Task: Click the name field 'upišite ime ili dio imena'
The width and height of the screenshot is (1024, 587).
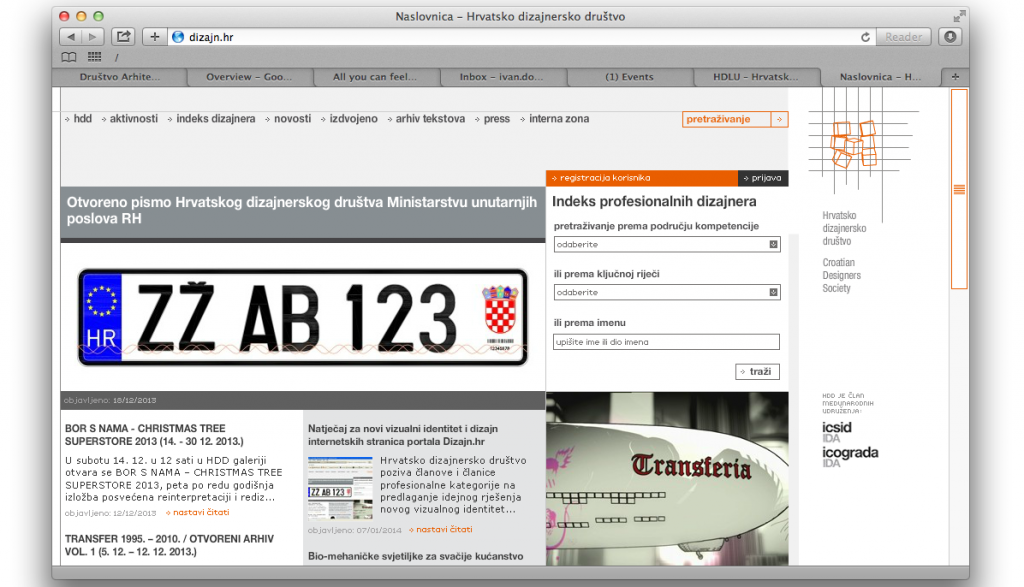Action: pos(666,342)
